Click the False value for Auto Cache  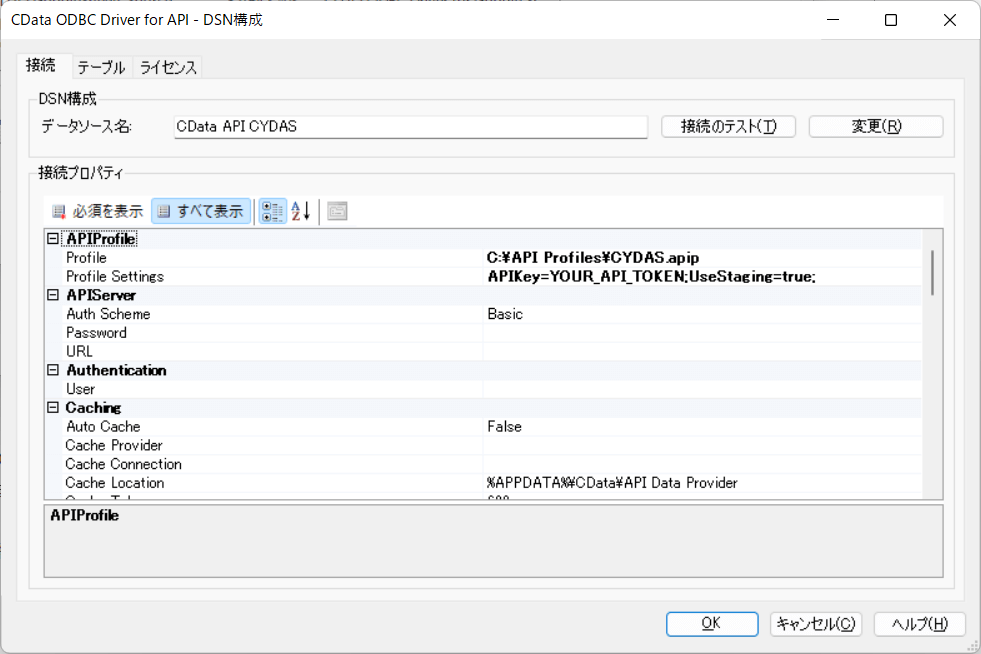pos(504,426)
